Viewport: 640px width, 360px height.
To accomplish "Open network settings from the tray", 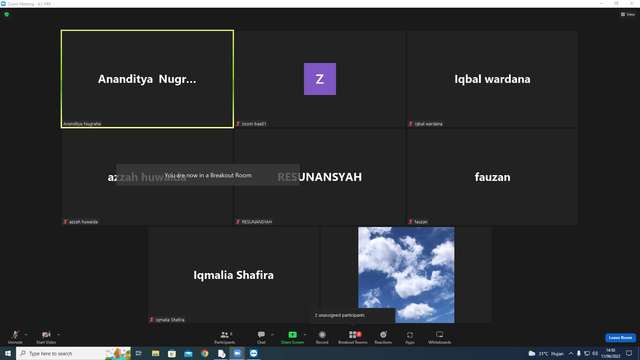I will click(x=587, y=353).
